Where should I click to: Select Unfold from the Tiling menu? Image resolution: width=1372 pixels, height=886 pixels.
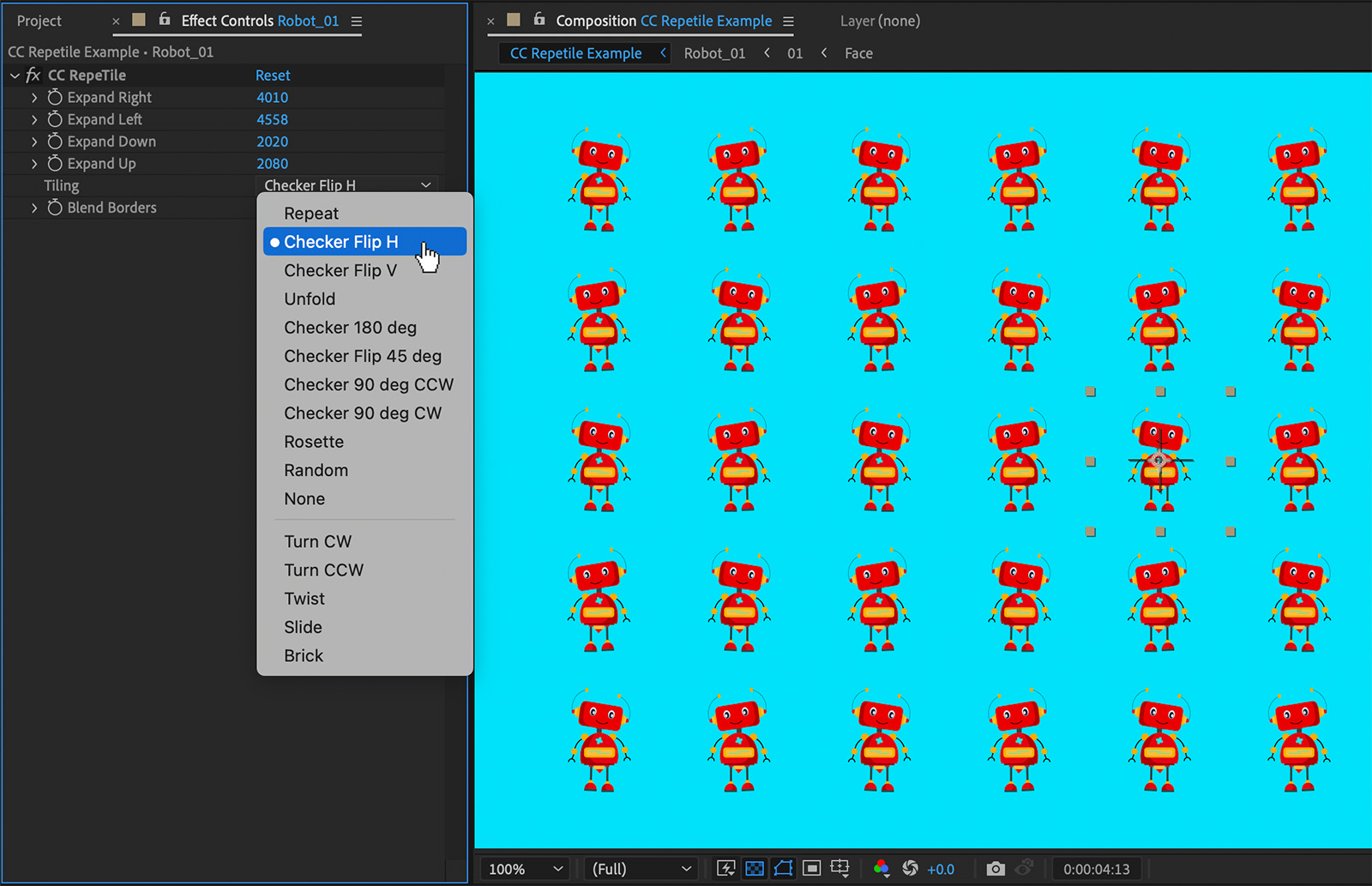pyautogui.click(x=309, y=298)
